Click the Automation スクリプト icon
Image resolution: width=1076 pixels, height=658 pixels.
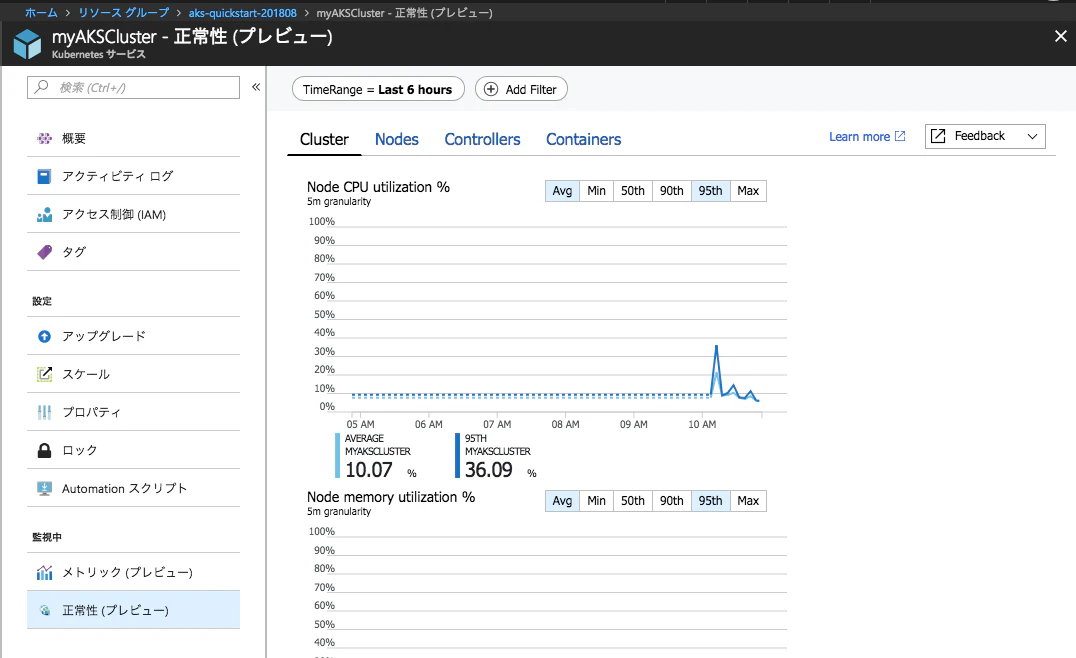pyautogui.click(x=45, y=489)
